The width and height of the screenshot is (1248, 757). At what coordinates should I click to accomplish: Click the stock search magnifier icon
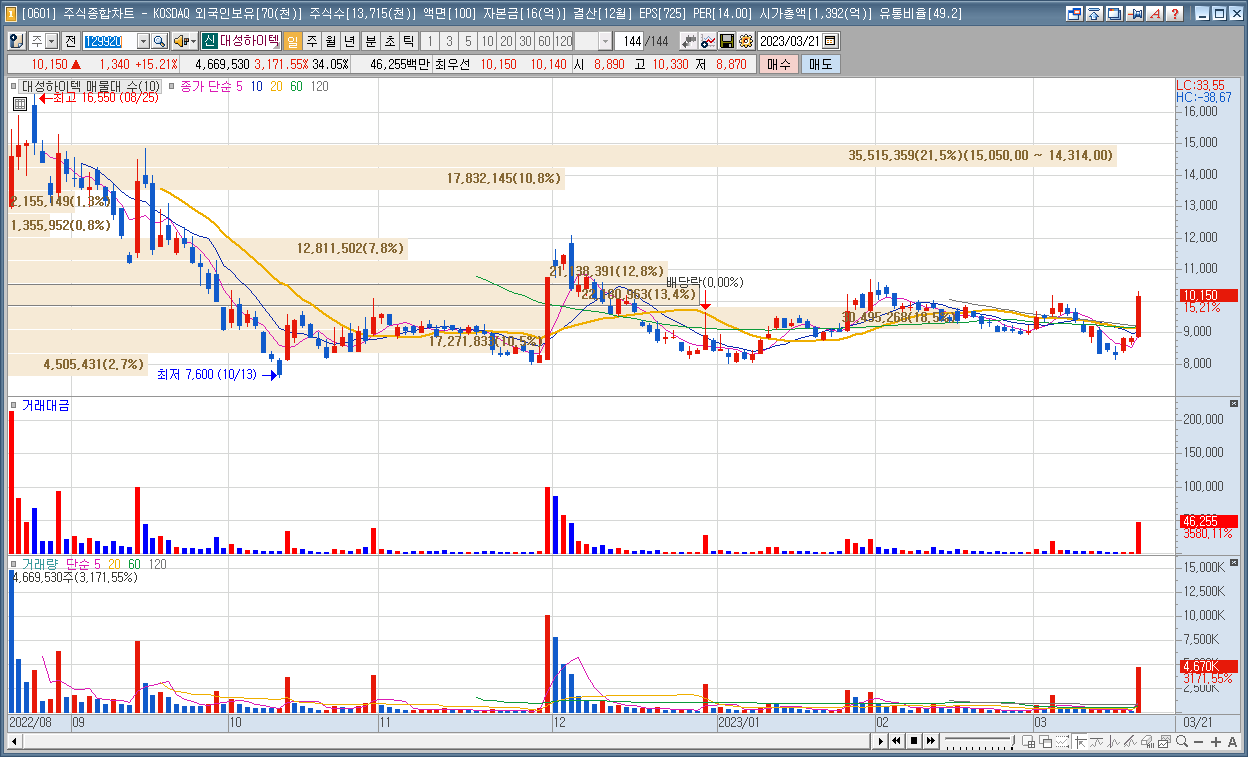click(x=159, y=41)
